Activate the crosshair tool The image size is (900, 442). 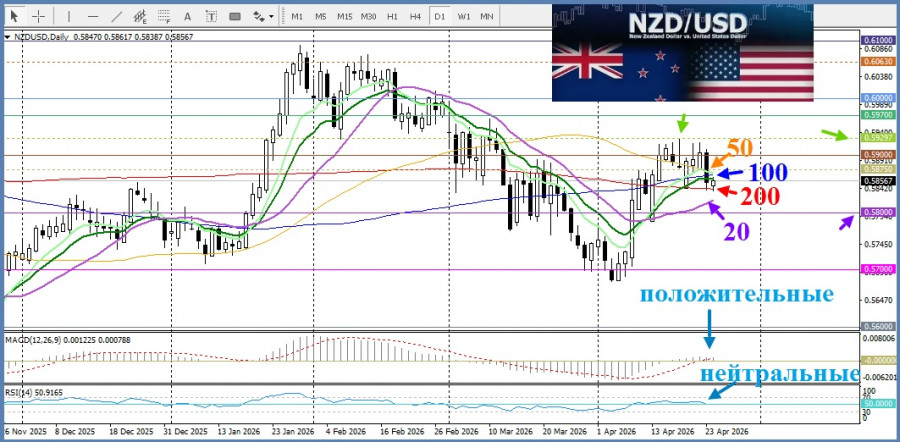point(38,16)
